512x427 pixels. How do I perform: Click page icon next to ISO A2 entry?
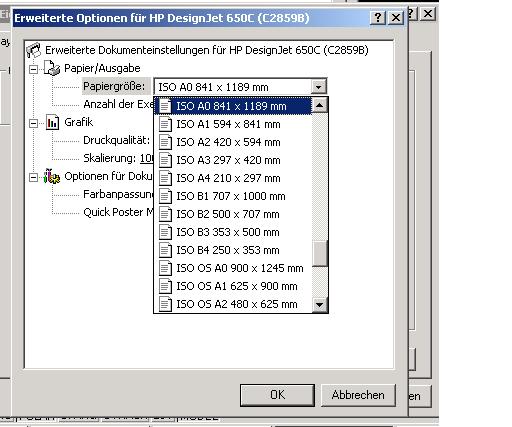(x=165, y=142)
